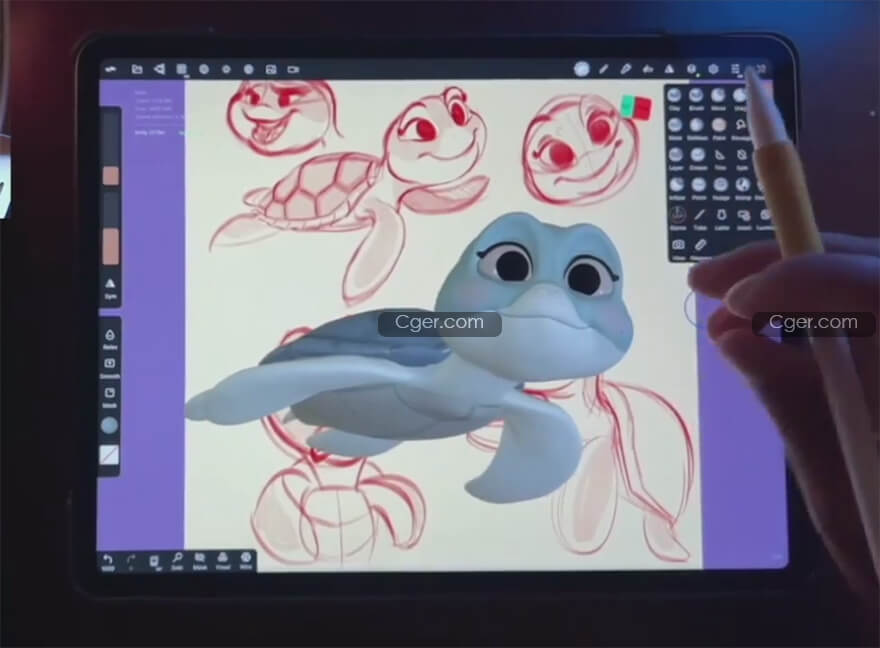
Task: Open the Scene menu in top bar
Action: tap(159, 69)
